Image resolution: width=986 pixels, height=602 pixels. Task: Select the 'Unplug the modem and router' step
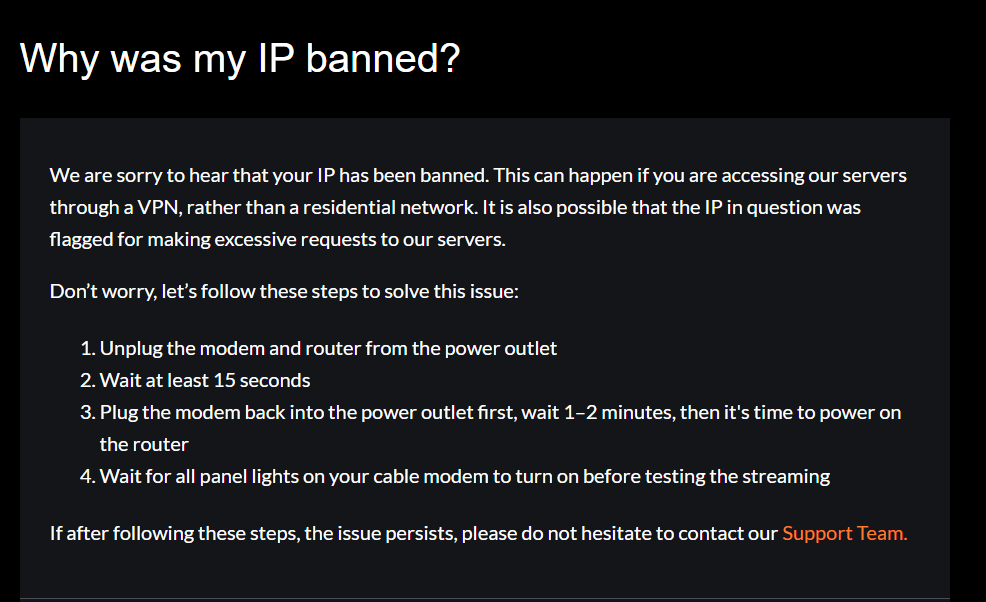328,348
